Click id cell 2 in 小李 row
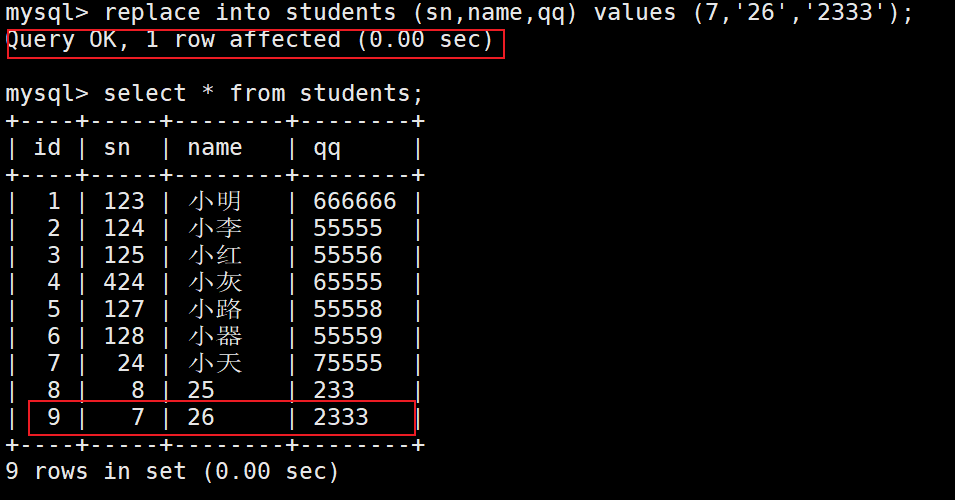The image size is (955, 500). click(54, 228)
